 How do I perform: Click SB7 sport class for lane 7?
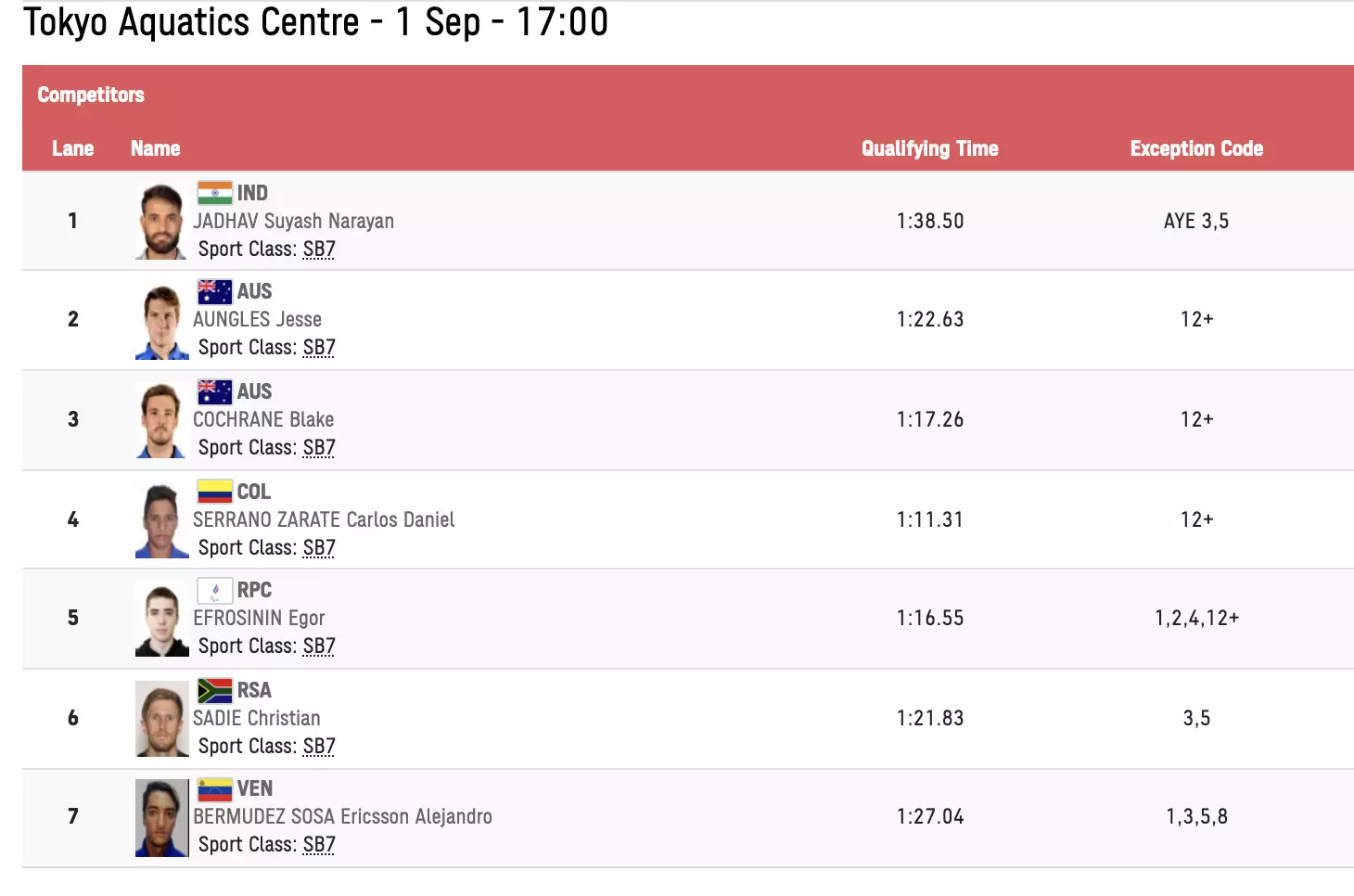[319, 845]
